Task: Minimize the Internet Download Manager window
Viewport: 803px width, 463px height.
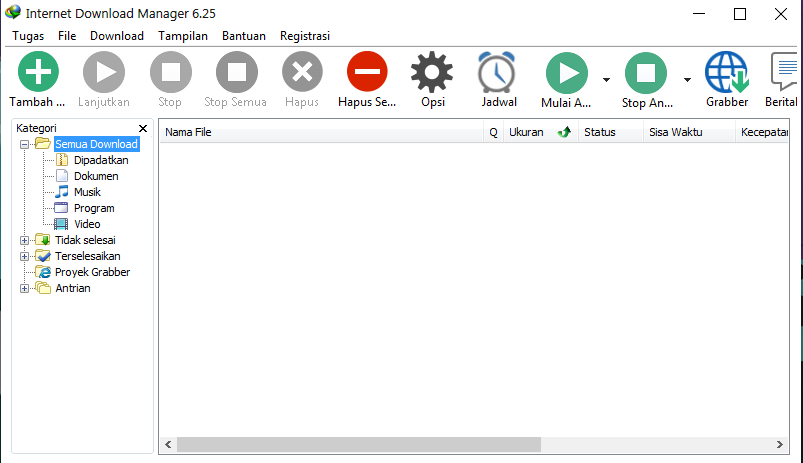Action: tap(699, 14)
